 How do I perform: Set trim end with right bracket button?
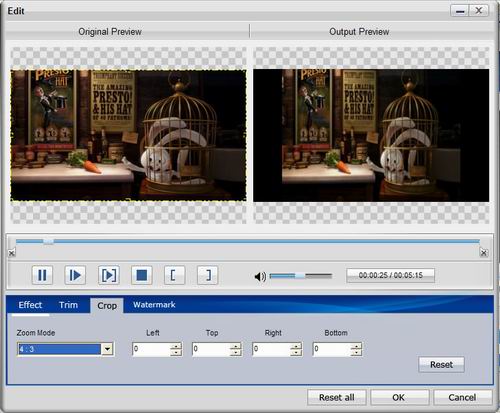[x=208, y=275]
